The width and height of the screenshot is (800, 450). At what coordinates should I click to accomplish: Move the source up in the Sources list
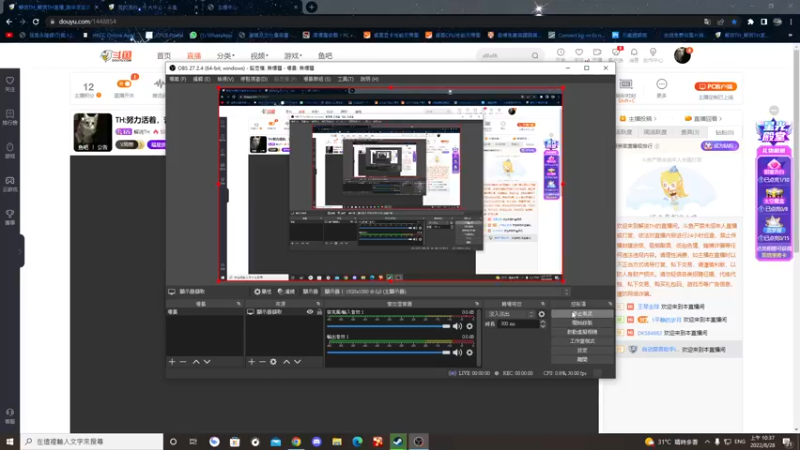[x=286, y=362]
